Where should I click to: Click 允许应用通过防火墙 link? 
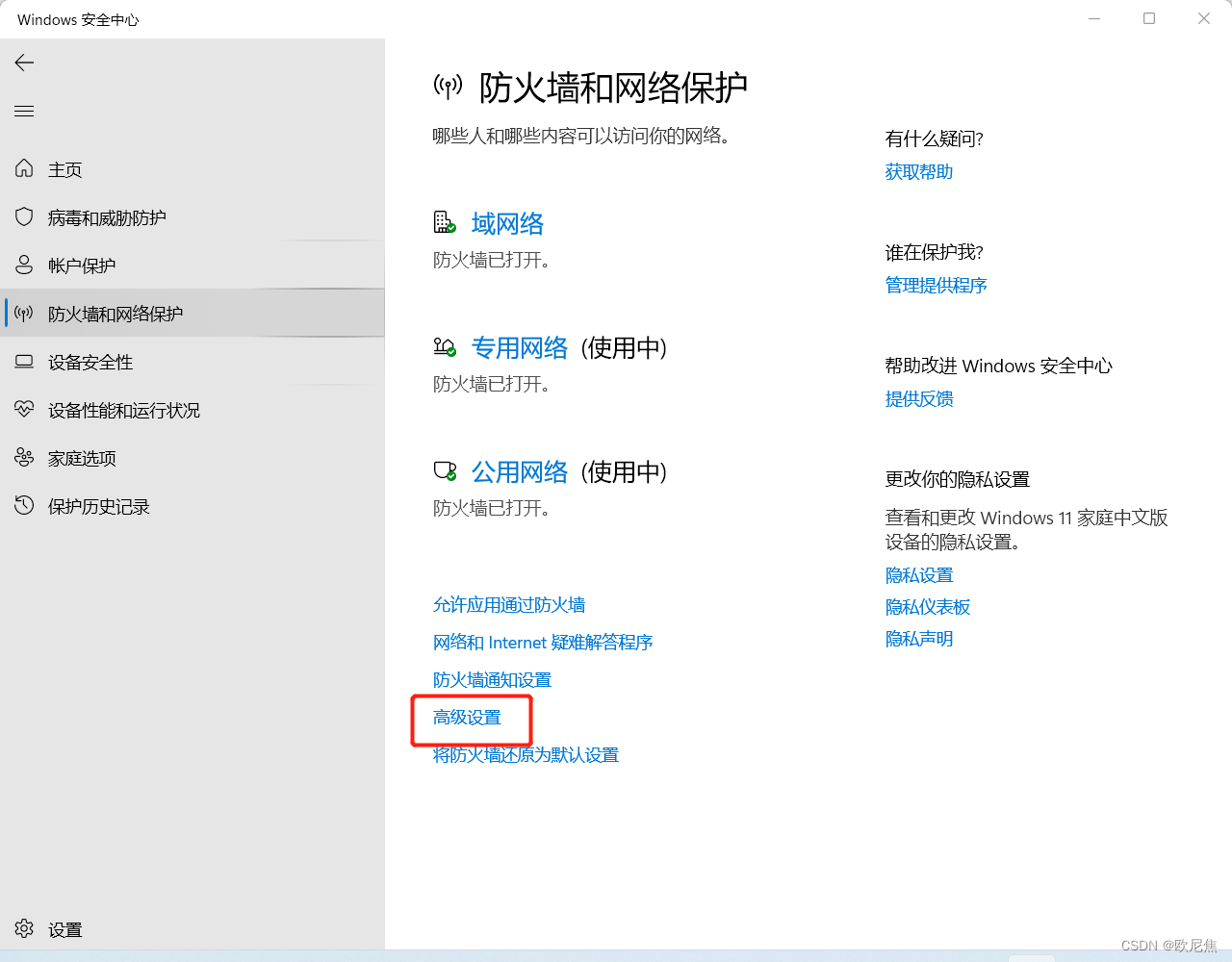[509, 605]
